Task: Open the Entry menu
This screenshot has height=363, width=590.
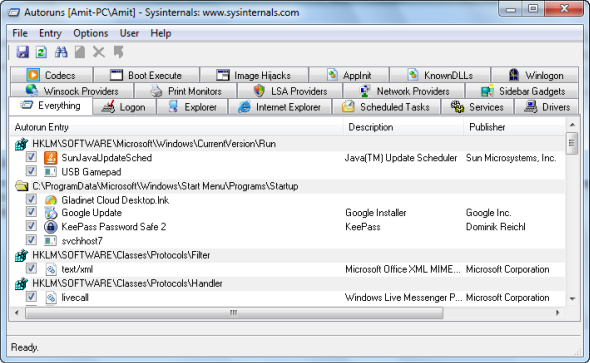Action: (x=50, y=33)
